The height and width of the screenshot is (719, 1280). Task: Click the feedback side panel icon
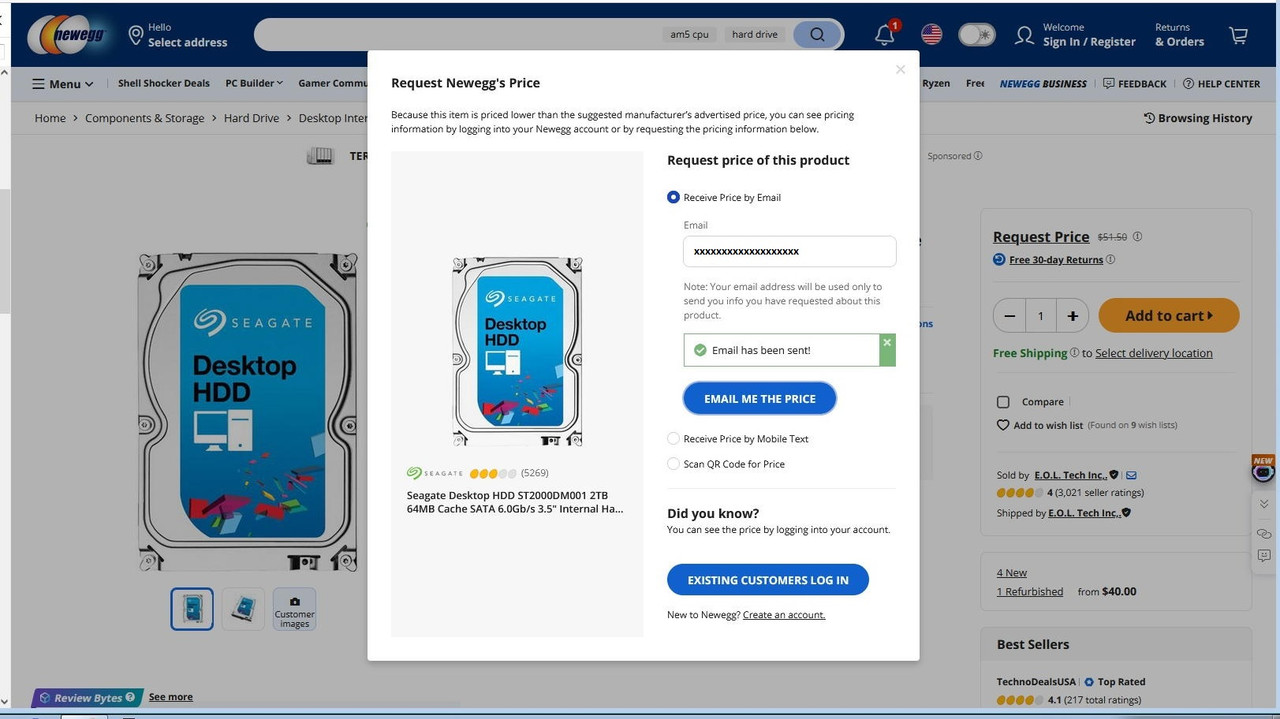(x=1264, y=555)
